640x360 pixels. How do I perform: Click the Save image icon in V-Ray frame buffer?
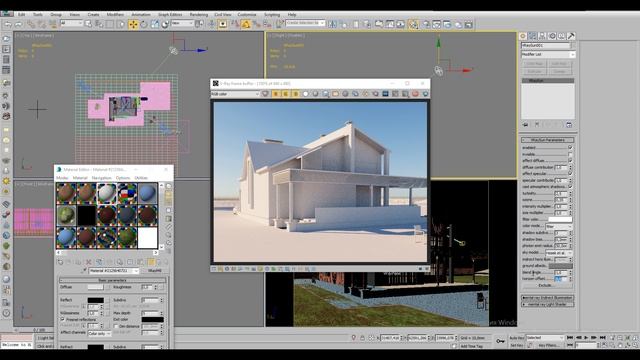325,94
